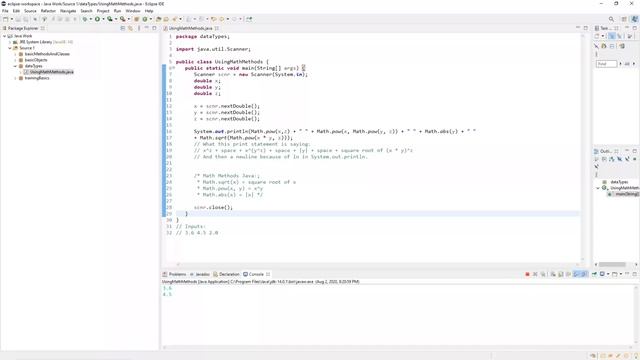The height and width of the screenshot is (360, 640).
Task: Open the Source menu
Action: point(30,11)
